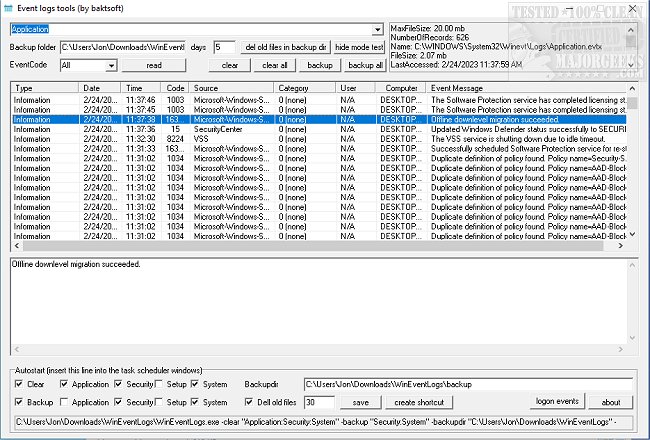Click the logon events button
Viewport: 650px width, 440px height.
click(x=557, y=401)
